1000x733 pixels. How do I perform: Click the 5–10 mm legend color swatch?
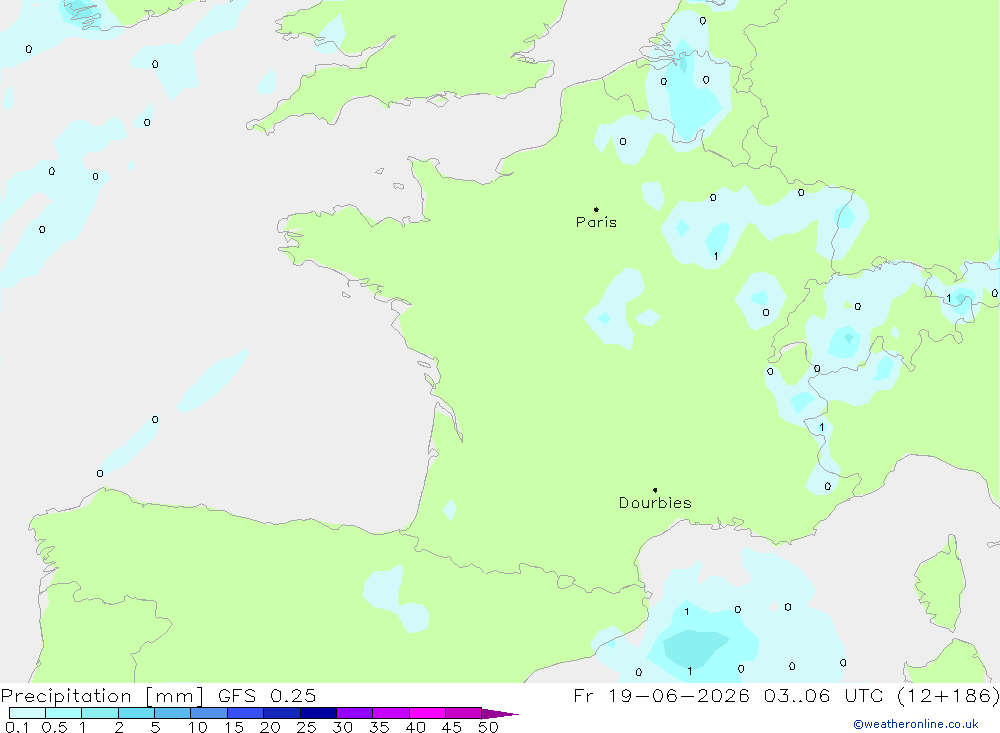[173, 713]
